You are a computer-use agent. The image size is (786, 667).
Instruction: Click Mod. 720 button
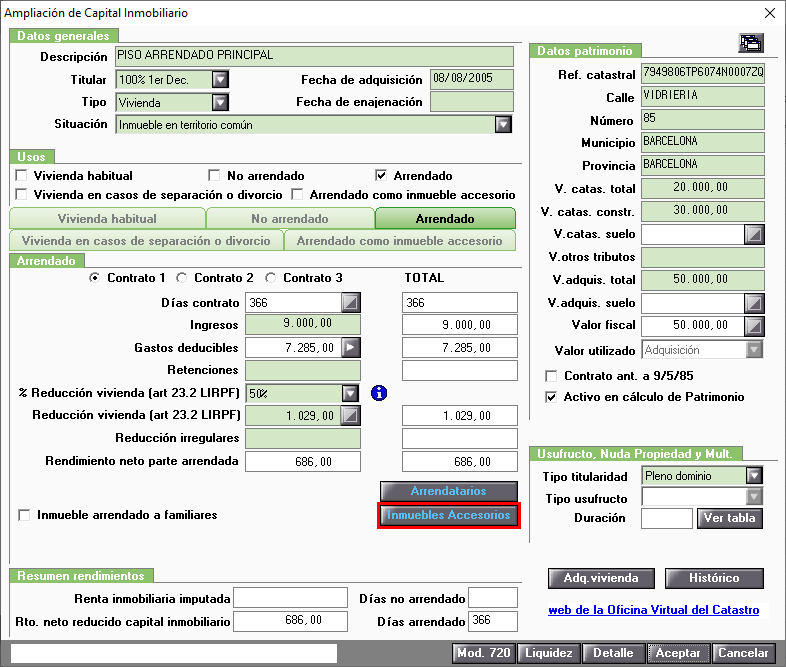pyautogui.click(x=484, y=653)
